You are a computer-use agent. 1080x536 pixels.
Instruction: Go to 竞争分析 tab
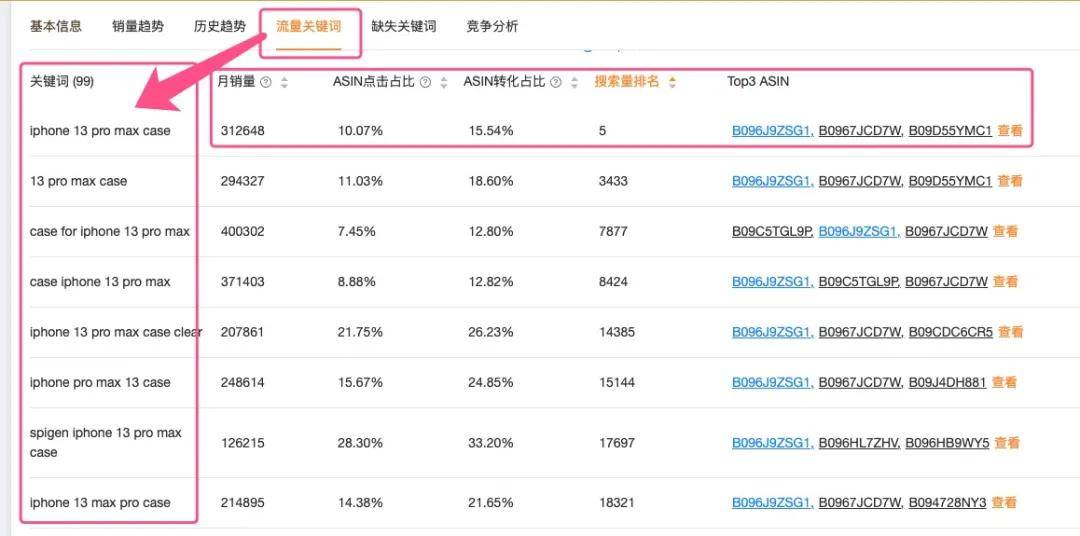[492, 26]
